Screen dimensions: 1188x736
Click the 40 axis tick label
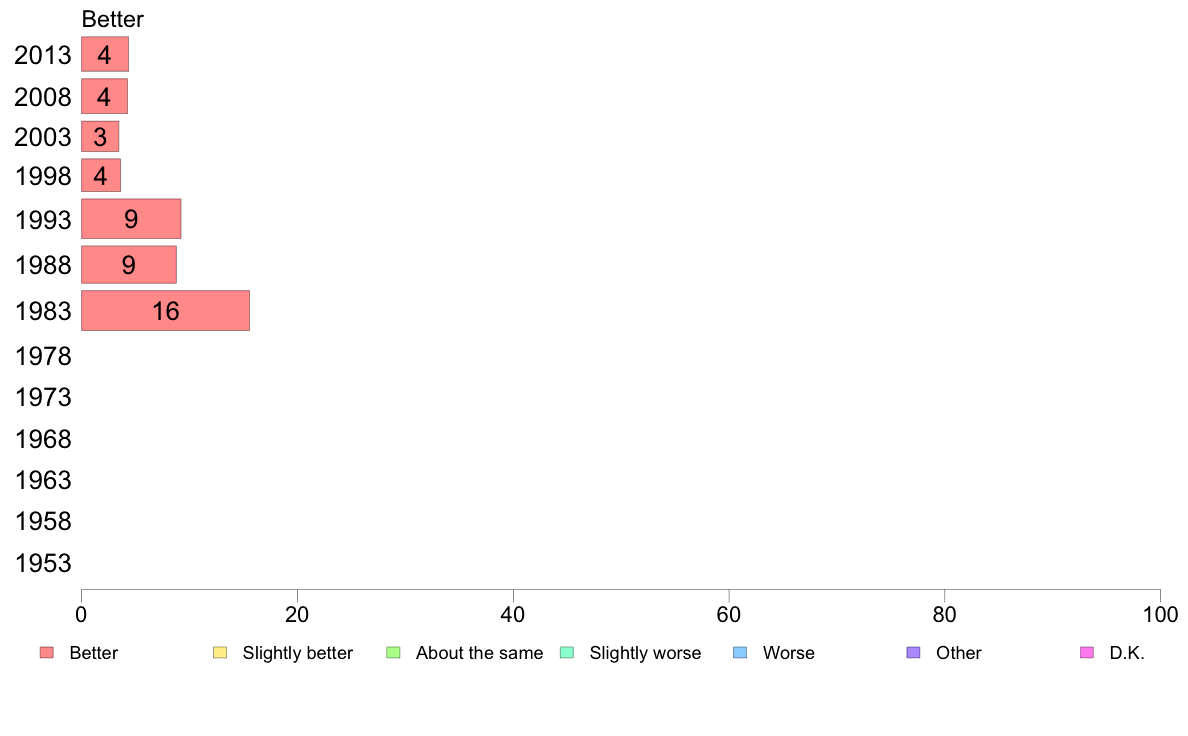[513, 615]
